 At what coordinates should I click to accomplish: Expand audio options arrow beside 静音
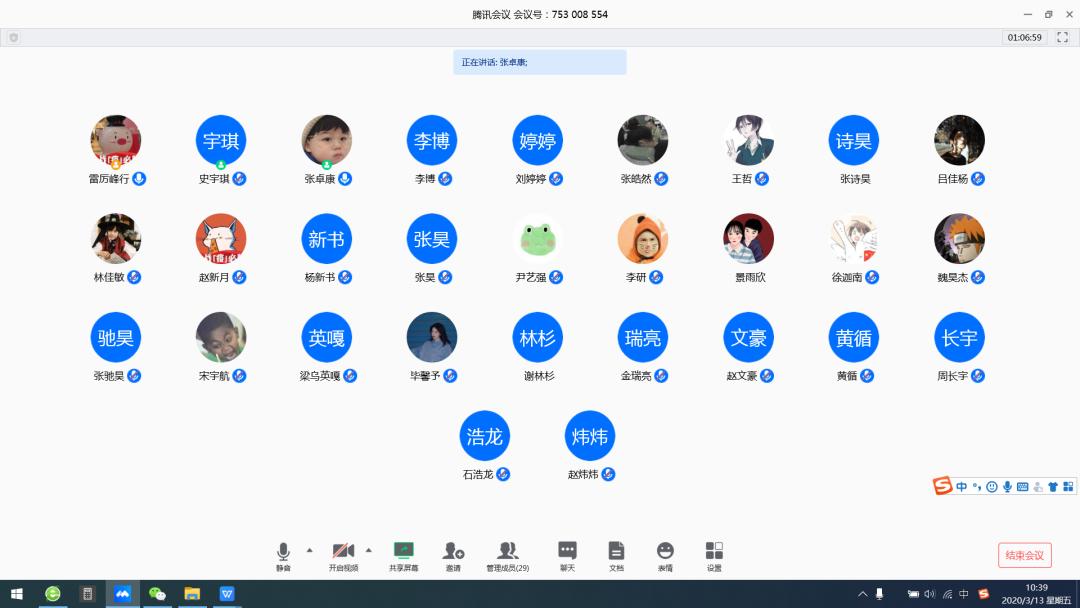309,550
